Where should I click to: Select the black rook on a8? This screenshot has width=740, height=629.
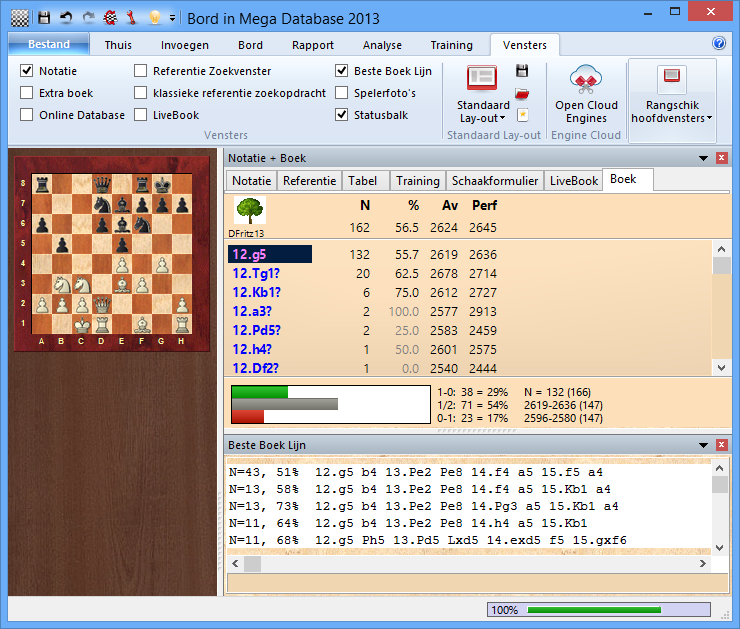point(42,184)
